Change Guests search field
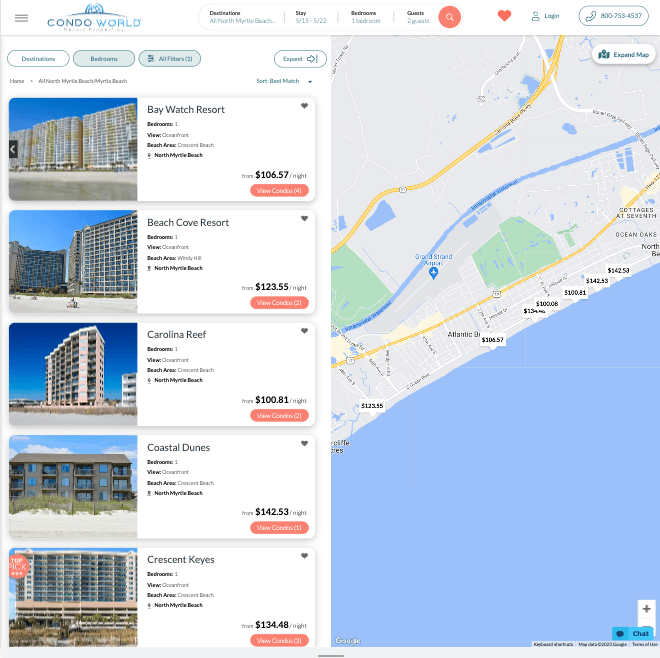 (418, 17)
